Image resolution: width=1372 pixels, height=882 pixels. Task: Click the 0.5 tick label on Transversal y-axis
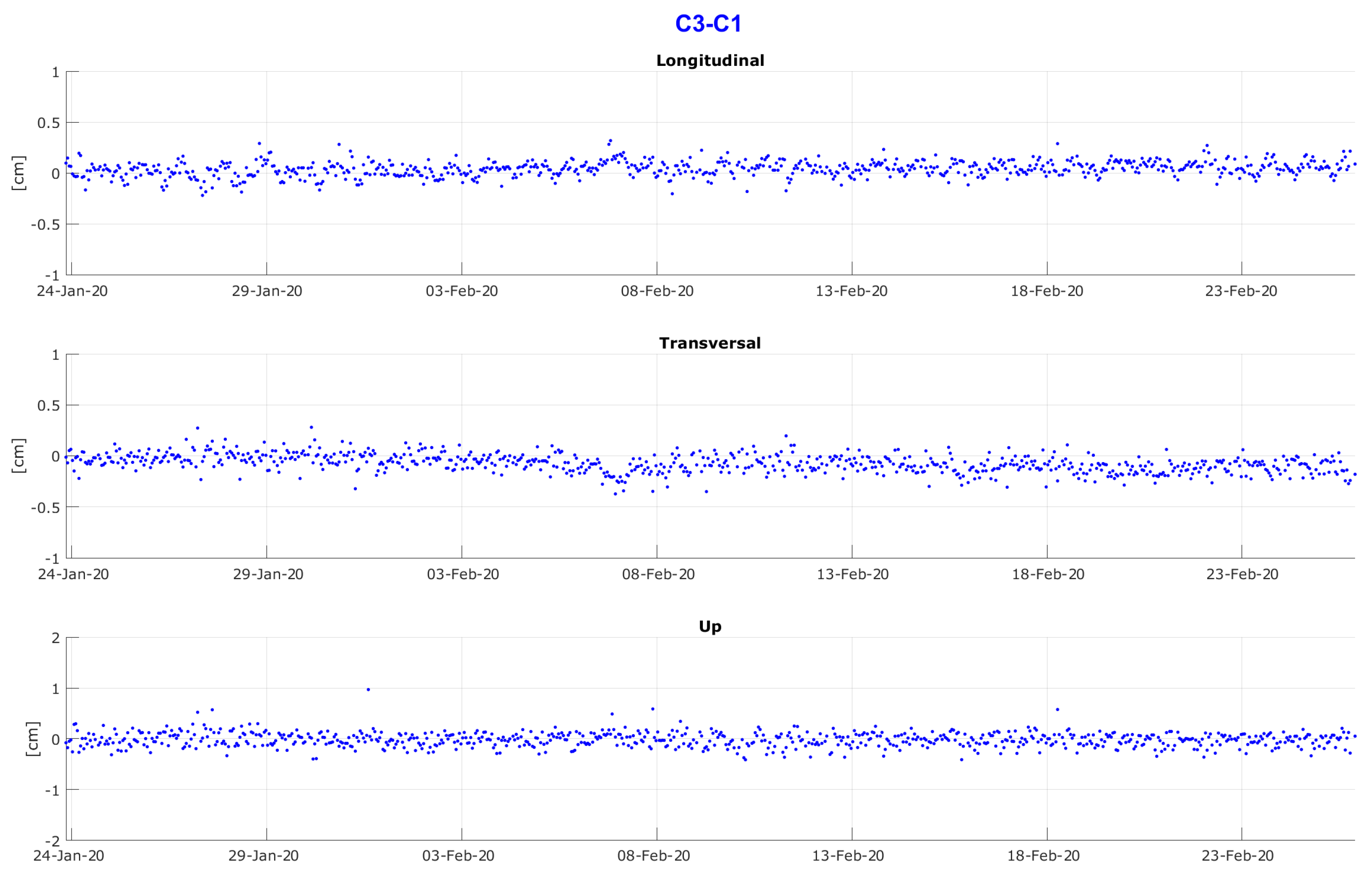pos(48,406)
